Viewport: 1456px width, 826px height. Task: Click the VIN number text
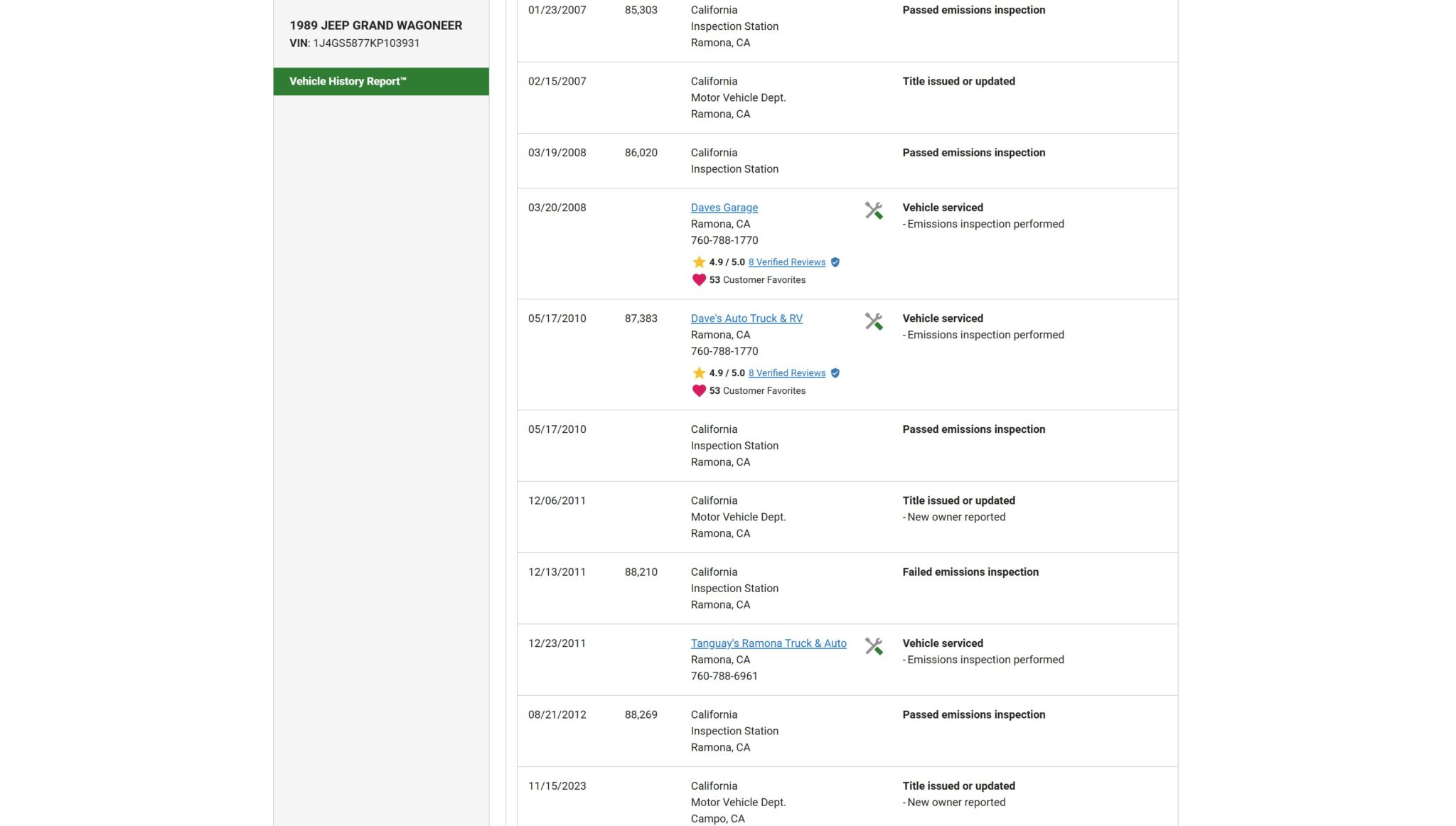tap(365, 43)
